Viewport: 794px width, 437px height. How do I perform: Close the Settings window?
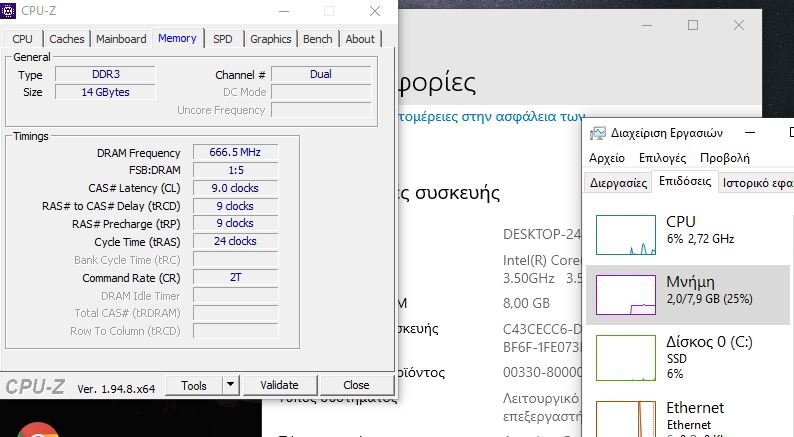(739, 25)
